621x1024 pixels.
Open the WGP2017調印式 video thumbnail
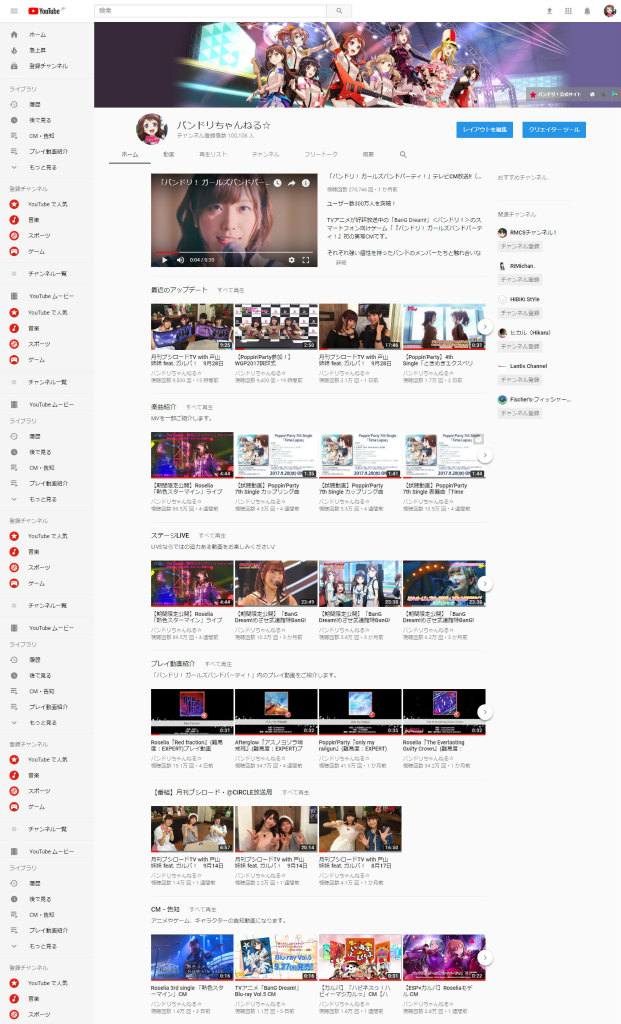click(276, 327)
